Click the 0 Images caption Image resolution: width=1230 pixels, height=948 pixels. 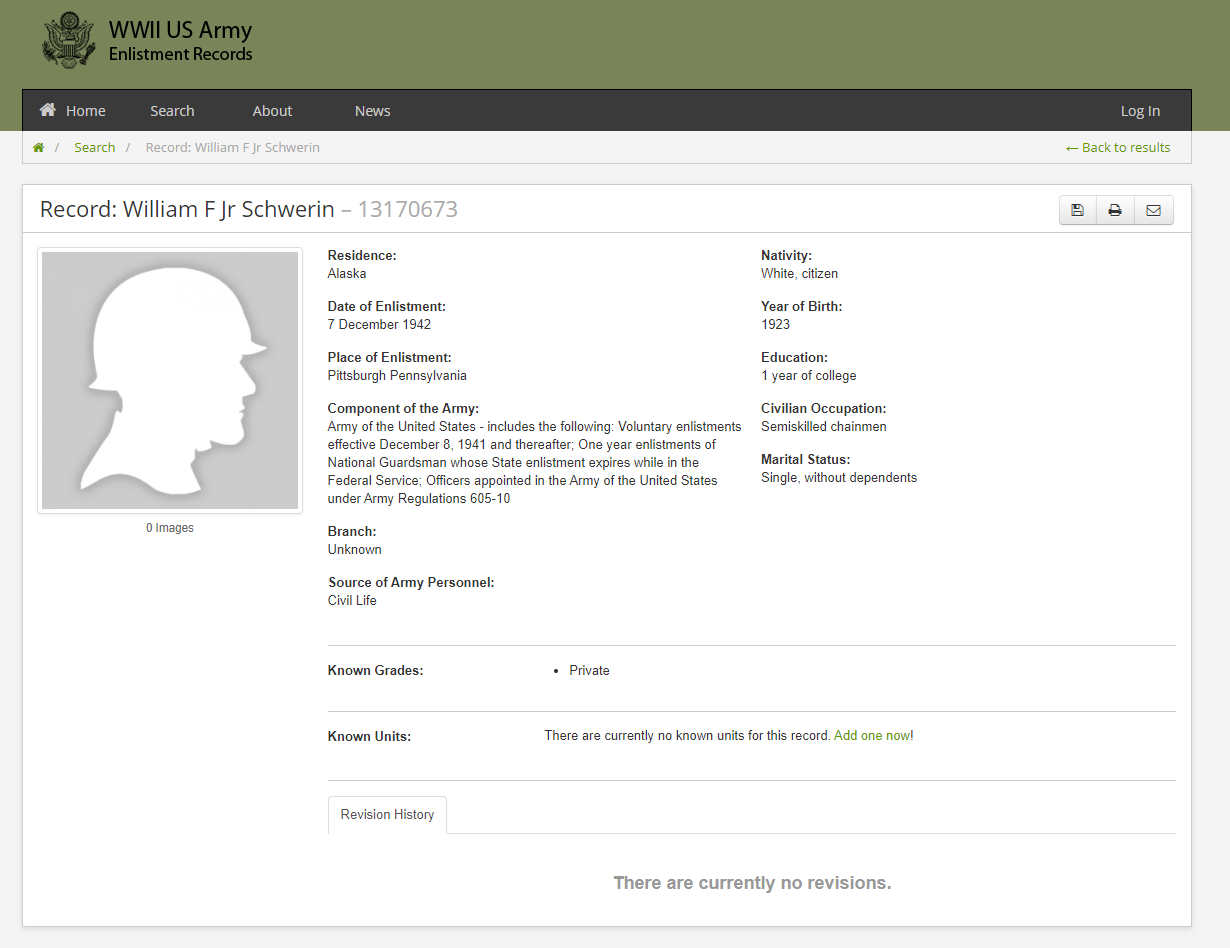(170, 528)
